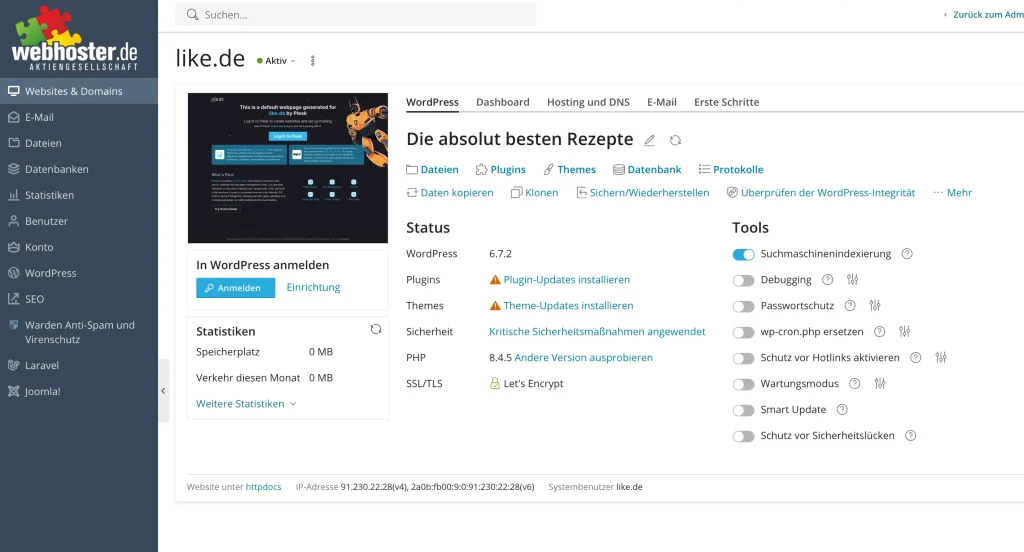This screenshot has width=1024, height=552.
Task: Open the Erste Schritte tab
Action: click(726, 102)
